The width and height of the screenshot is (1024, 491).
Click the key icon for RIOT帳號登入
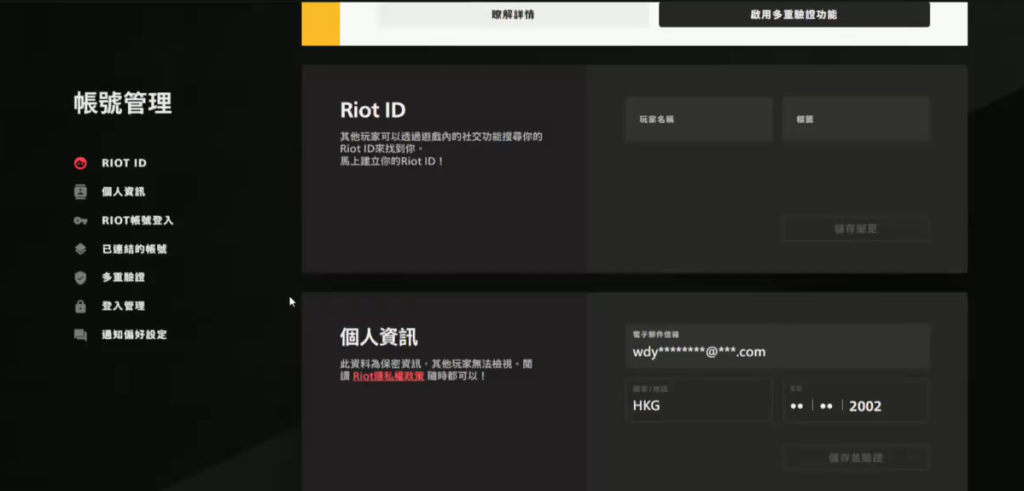coord(80,220)
